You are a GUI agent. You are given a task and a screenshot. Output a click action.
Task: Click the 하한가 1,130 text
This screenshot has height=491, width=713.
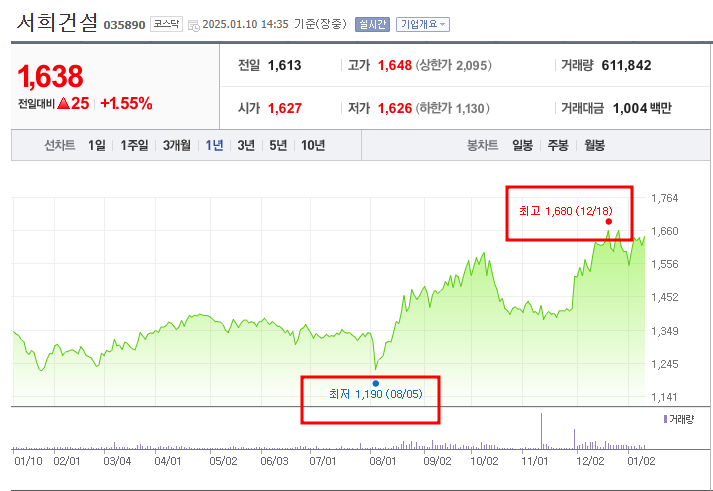(452, 108)
